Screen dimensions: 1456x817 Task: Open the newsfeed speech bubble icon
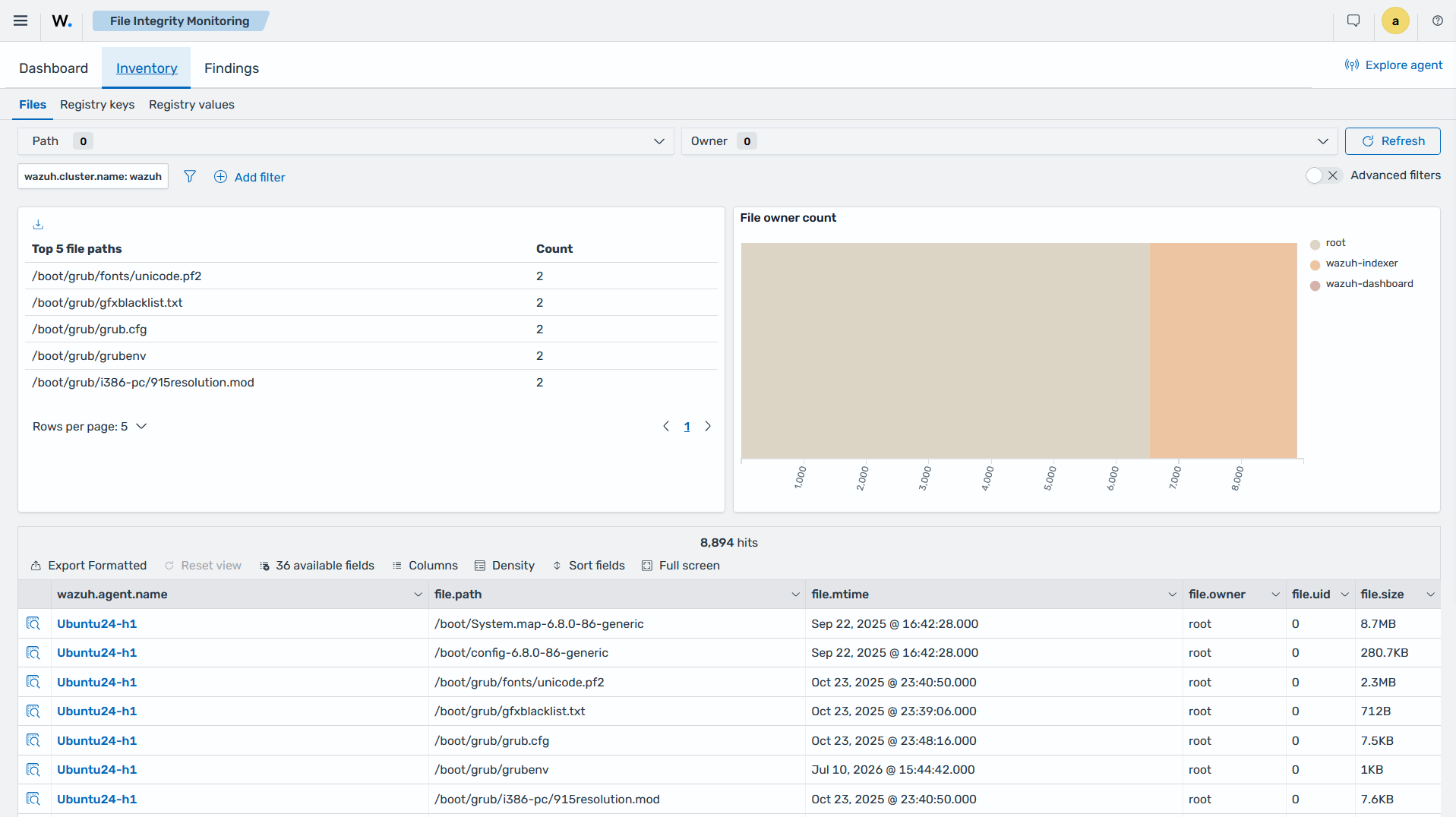tap(1353, 21)
